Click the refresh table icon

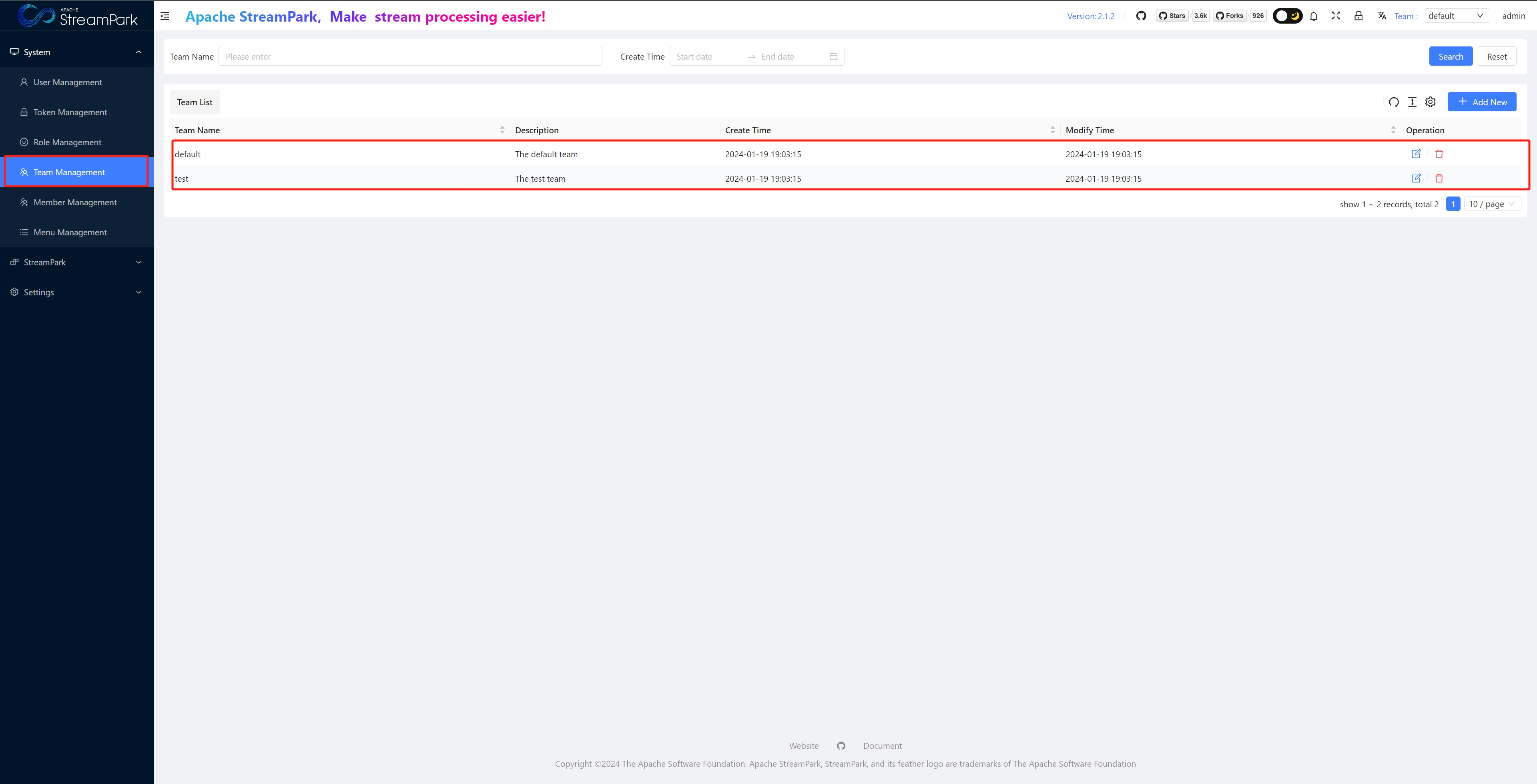tap(1393, 102)
